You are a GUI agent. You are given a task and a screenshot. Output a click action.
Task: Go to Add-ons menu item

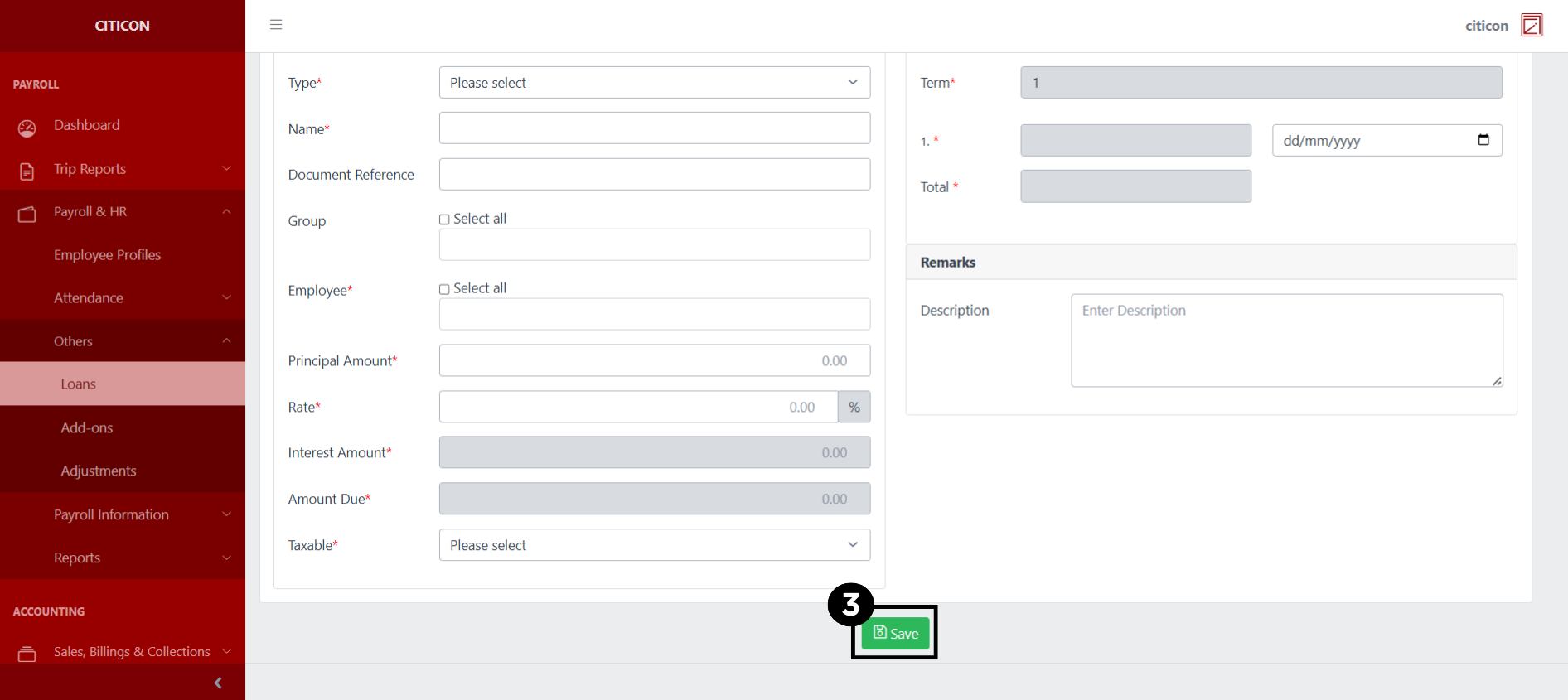(x=86, y=428)
